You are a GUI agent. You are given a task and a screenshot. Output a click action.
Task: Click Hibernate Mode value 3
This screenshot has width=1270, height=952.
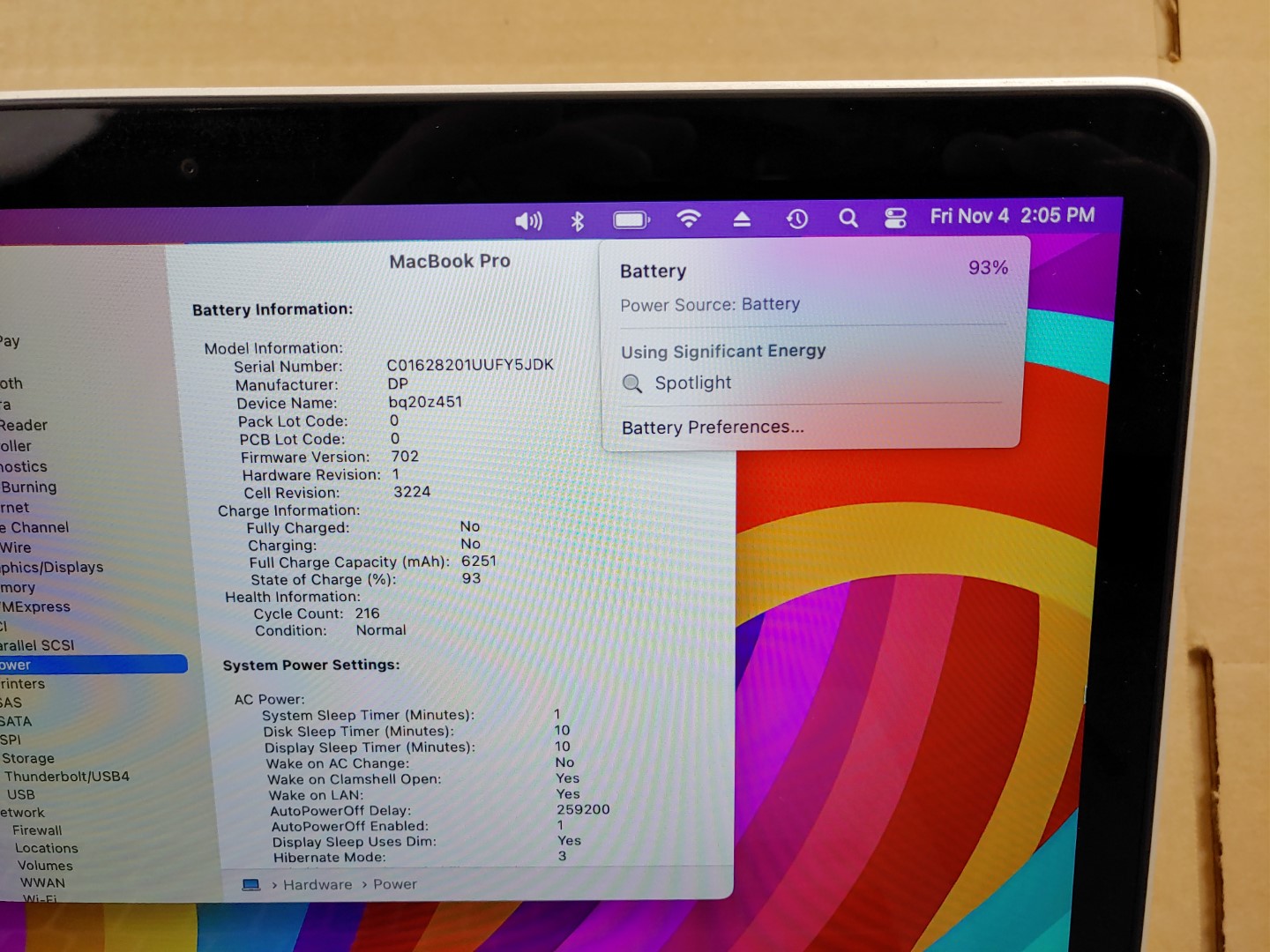pyautogui.click(x=562, y=856)
